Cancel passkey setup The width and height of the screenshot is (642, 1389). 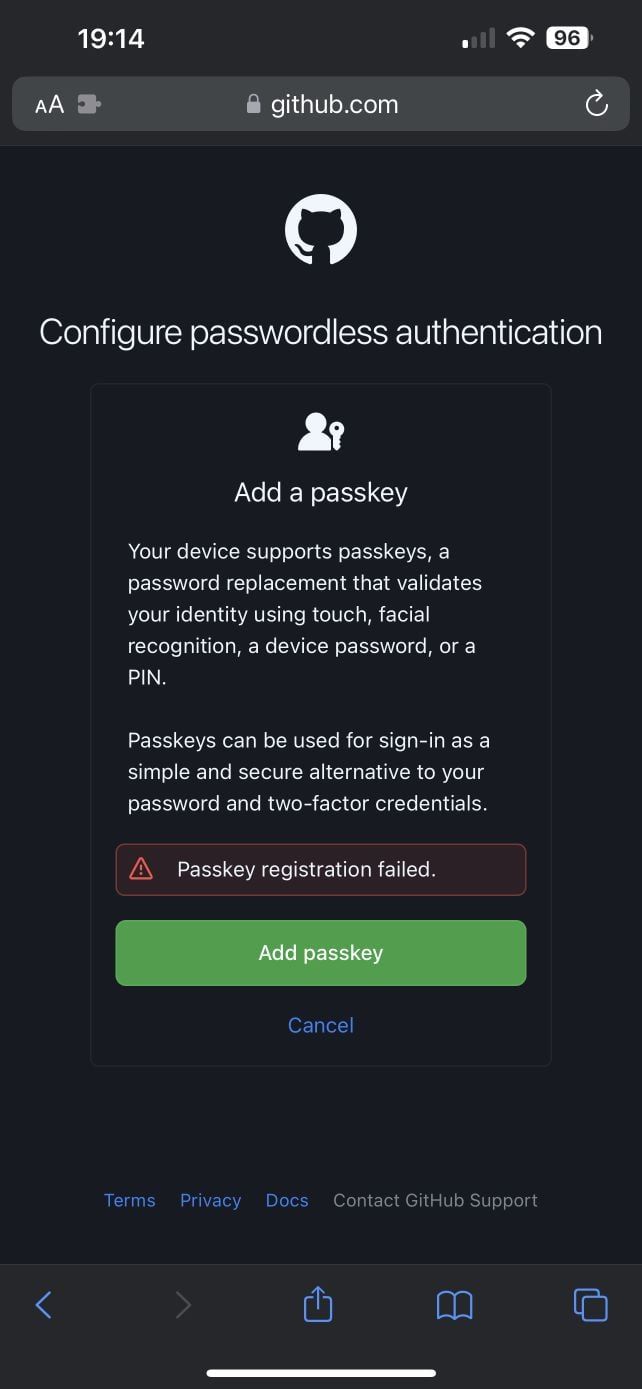coord(321,1025)
